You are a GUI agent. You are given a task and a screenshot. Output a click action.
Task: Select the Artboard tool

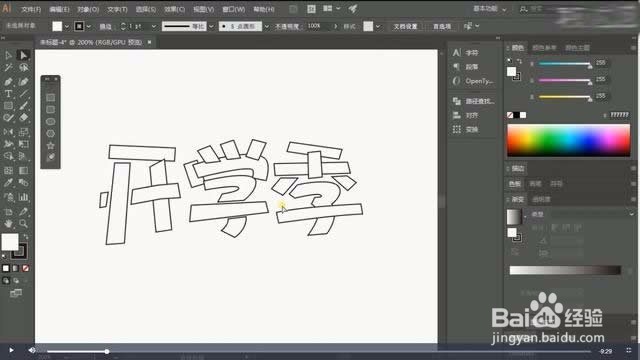pos(8,211)
